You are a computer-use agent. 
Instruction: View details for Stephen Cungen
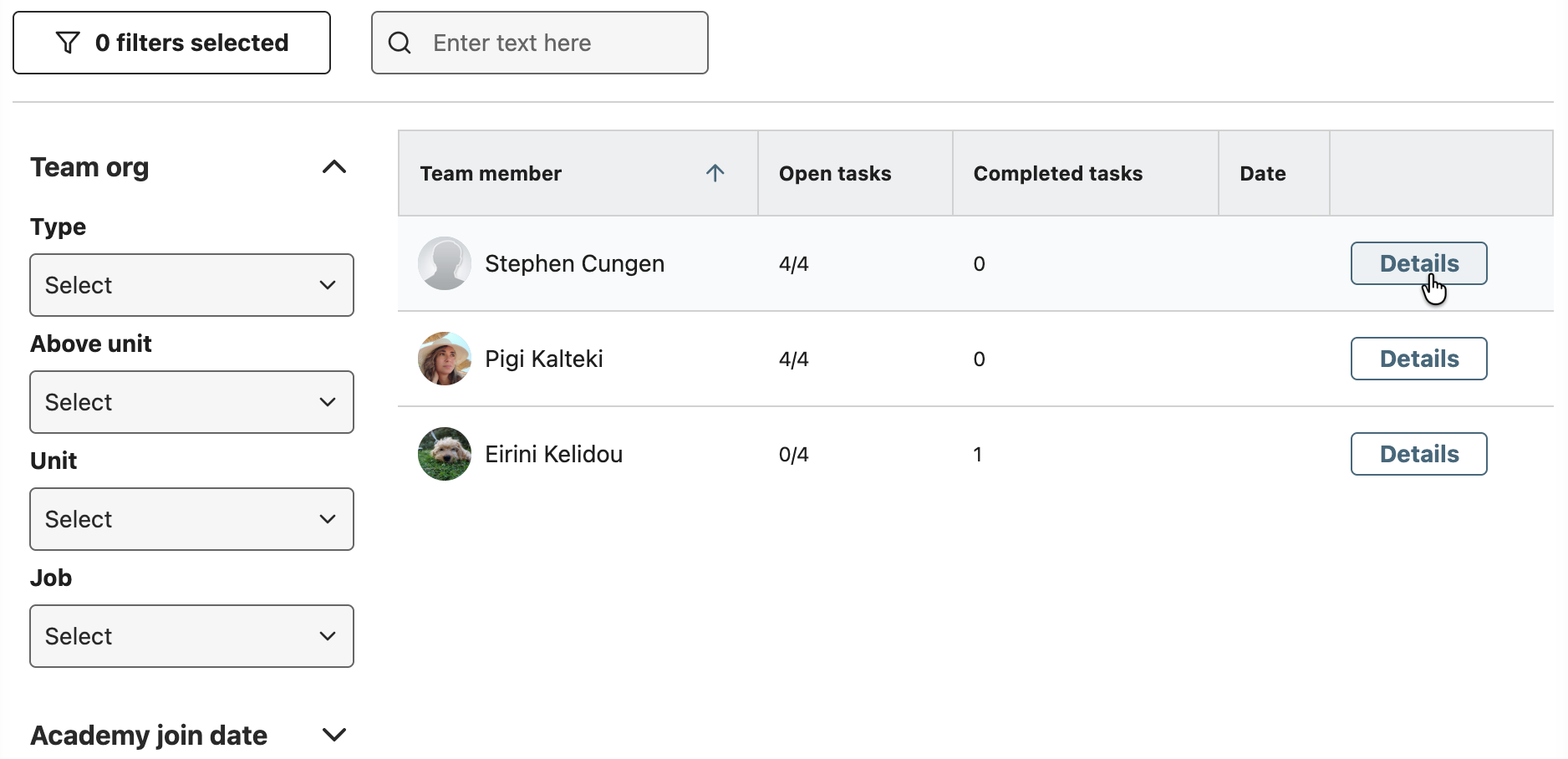click(x=1418, y=263)
